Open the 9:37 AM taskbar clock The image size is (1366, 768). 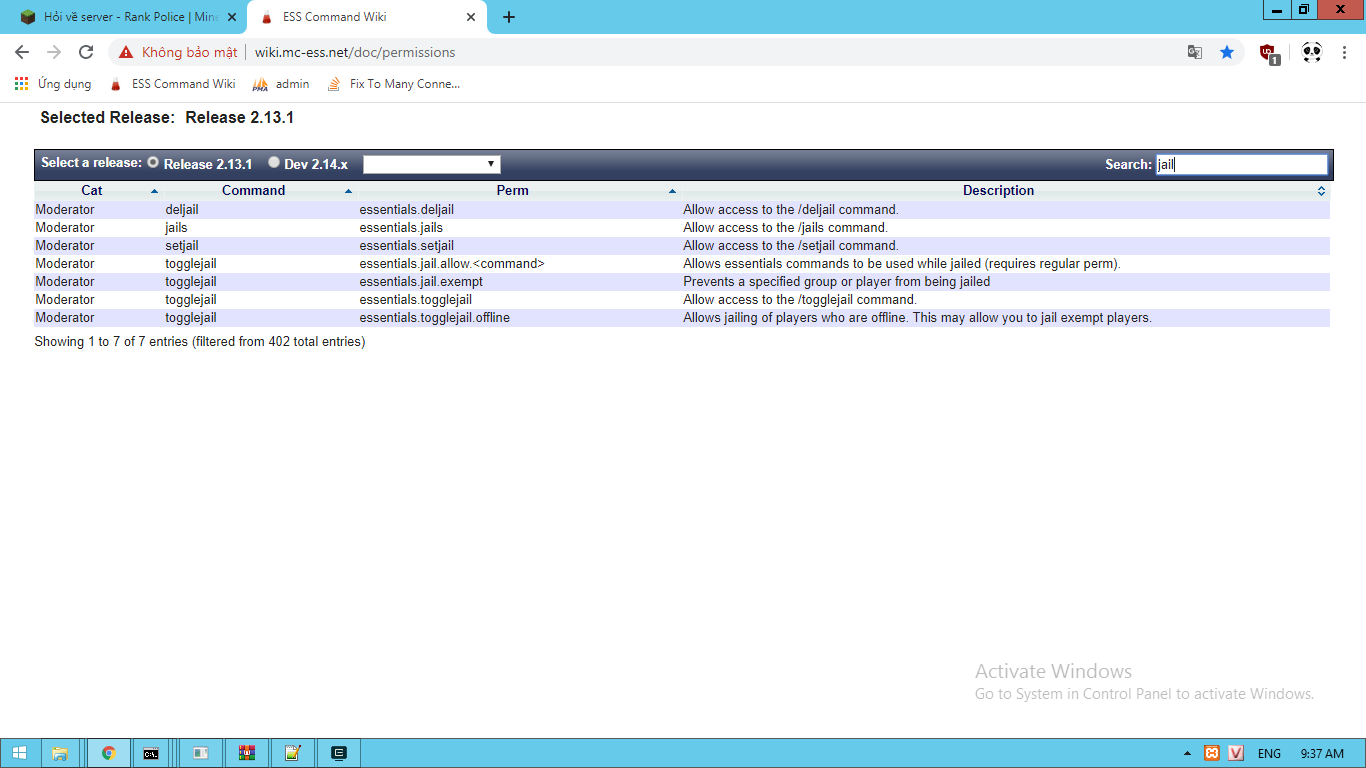click(1322, 753)
